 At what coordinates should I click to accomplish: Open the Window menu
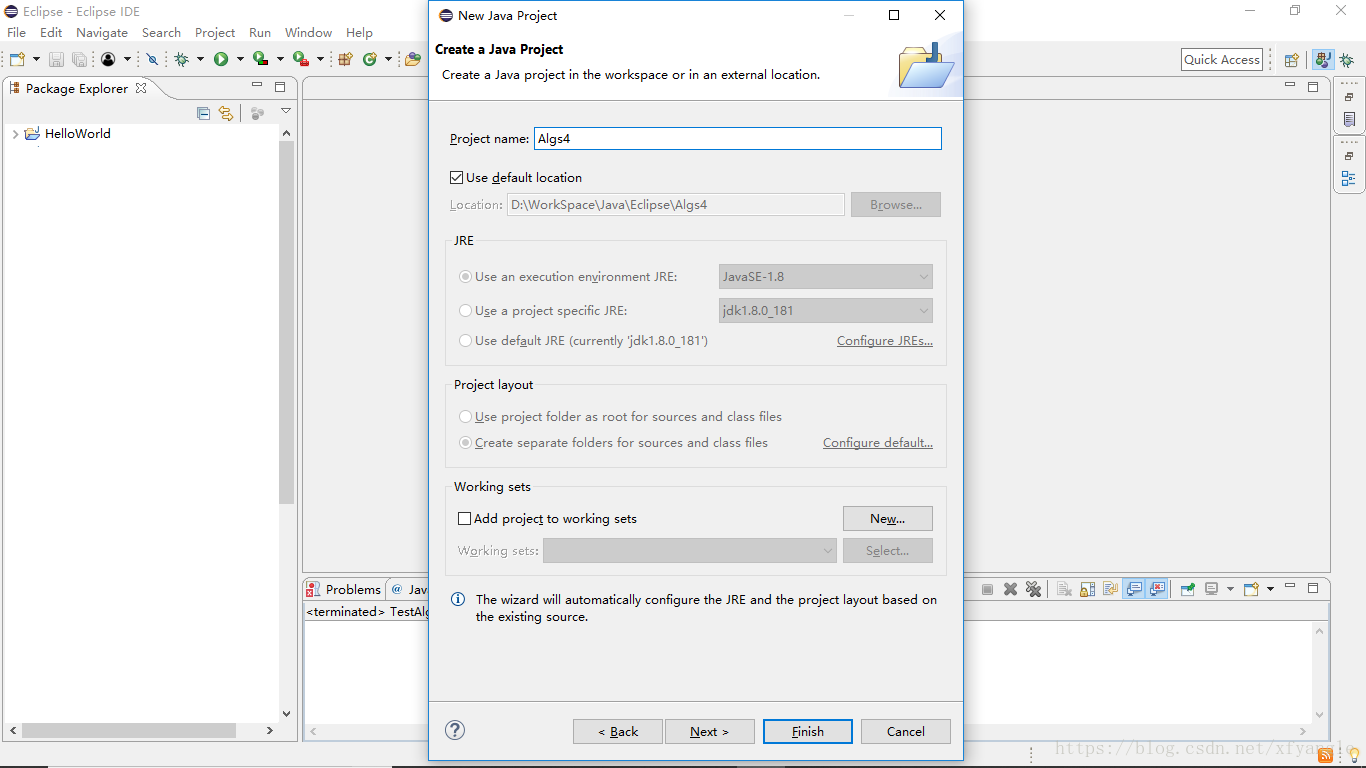point(308,32)
